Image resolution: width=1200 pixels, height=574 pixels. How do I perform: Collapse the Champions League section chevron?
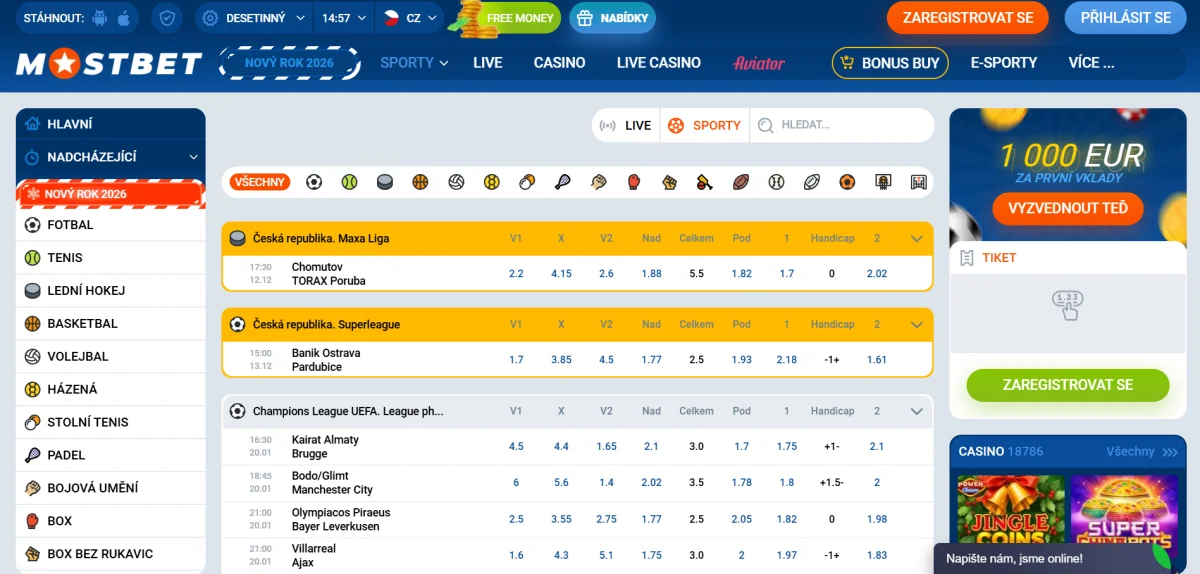click(916, 411)
